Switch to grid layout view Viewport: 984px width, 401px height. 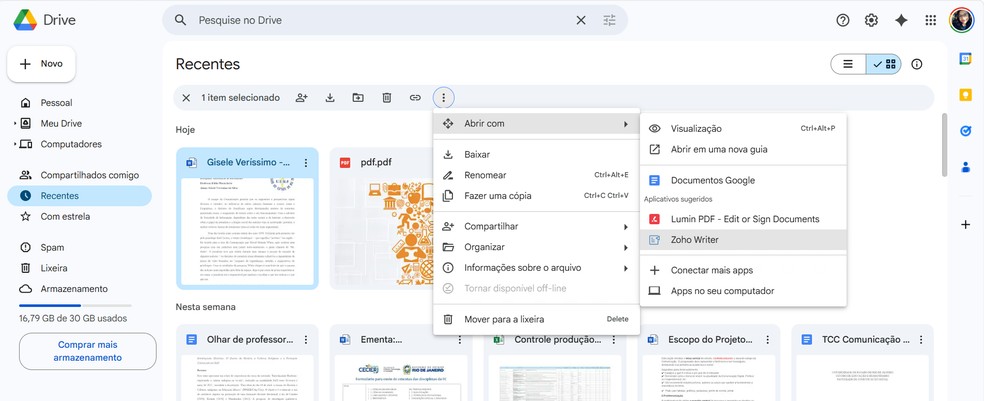[884, 64]
